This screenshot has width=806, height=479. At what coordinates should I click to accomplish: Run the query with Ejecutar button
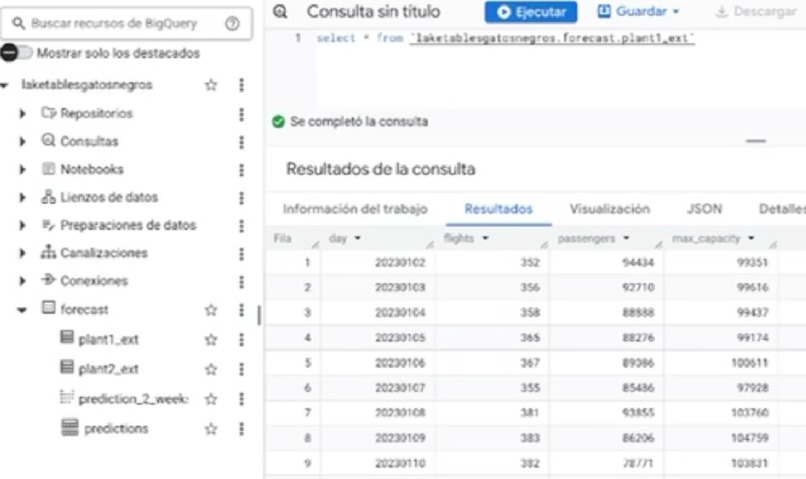[x=531, y=12]
